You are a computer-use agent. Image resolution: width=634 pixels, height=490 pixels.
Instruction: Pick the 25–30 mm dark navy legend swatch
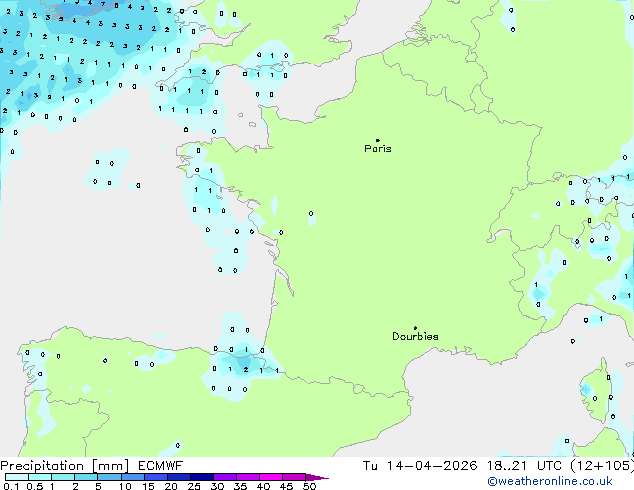[x=201, y=477]
